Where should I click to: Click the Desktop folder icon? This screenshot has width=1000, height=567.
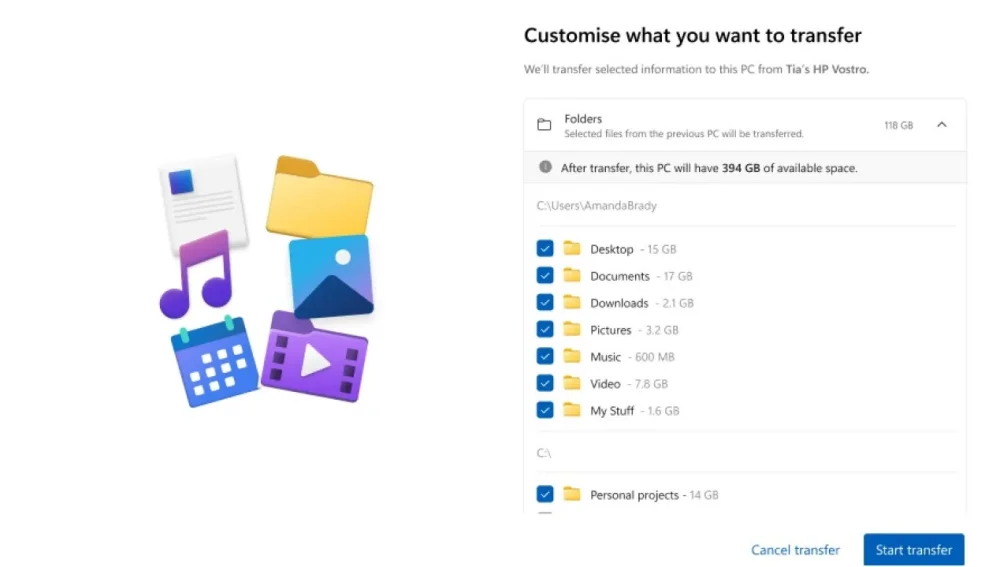[x=572, y=248]
